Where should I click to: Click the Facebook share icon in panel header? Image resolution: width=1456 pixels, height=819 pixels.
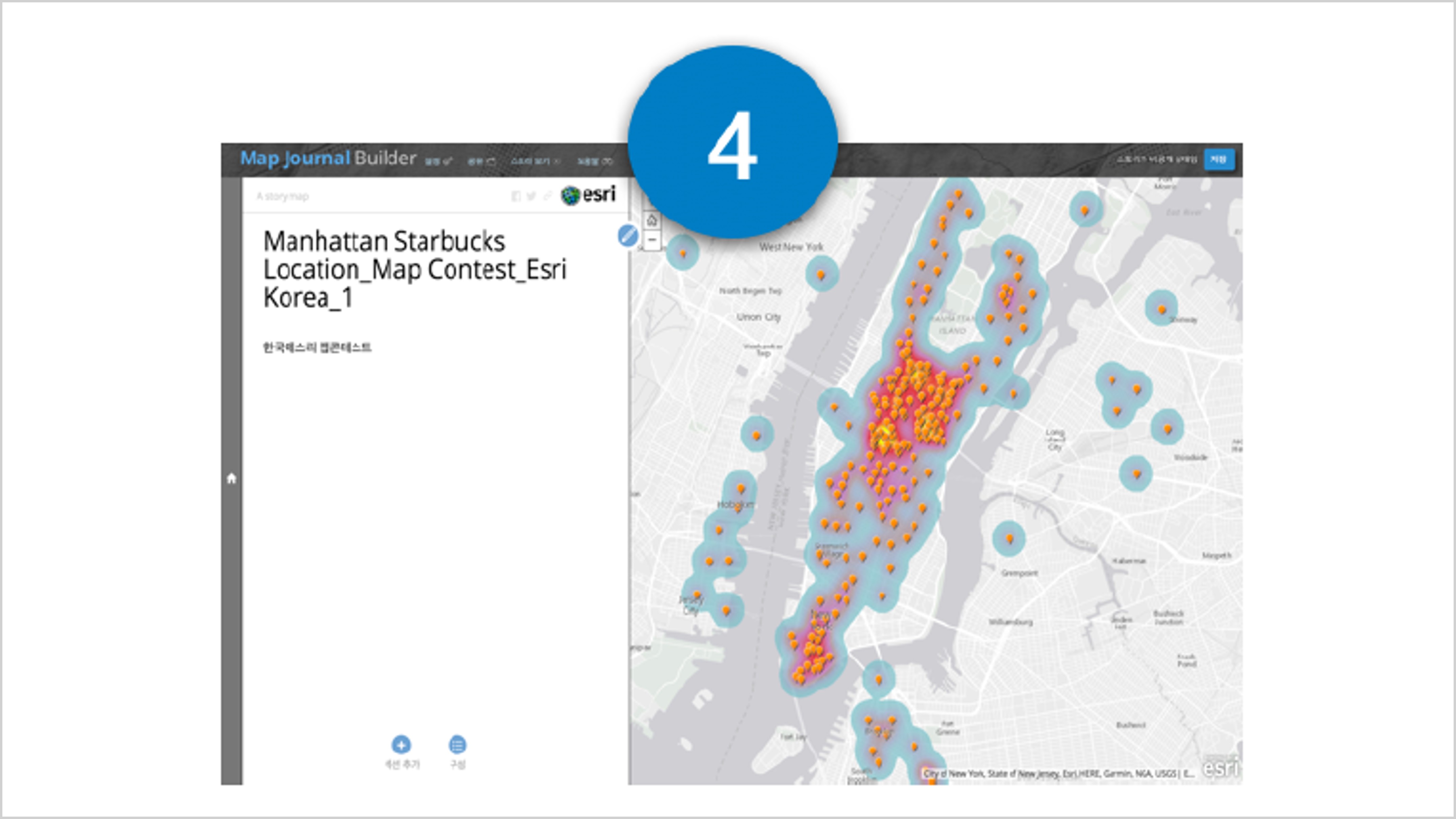click(x=516, y=196)
